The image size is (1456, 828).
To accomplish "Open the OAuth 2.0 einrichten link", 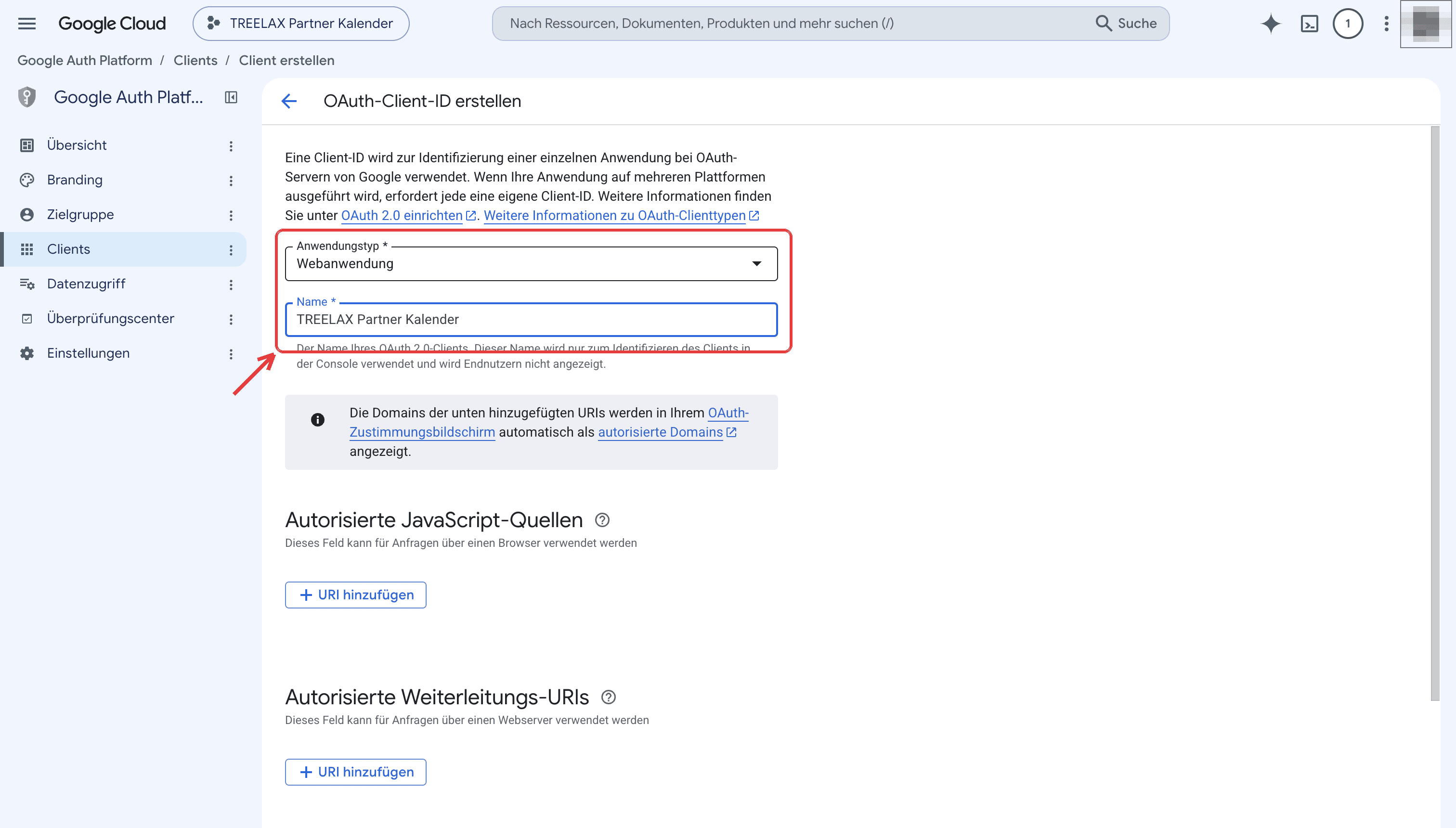I will (x=408, y=216).
